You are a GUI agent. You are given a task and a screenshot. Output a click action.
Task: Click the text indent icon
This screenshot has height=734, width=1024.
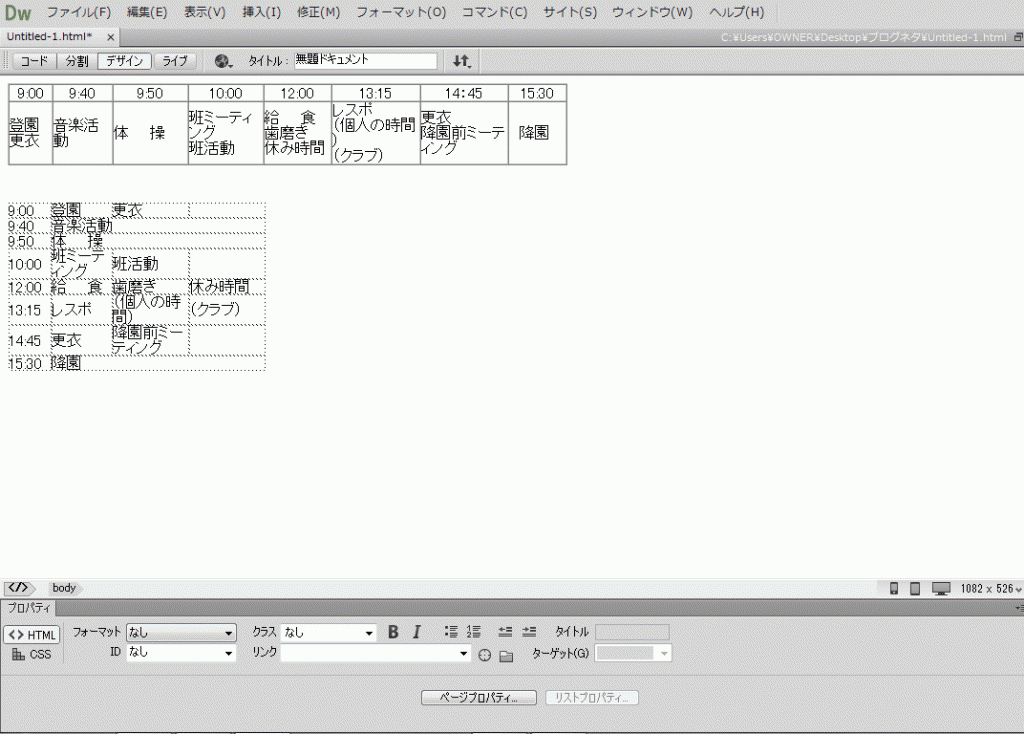point(529,632)
